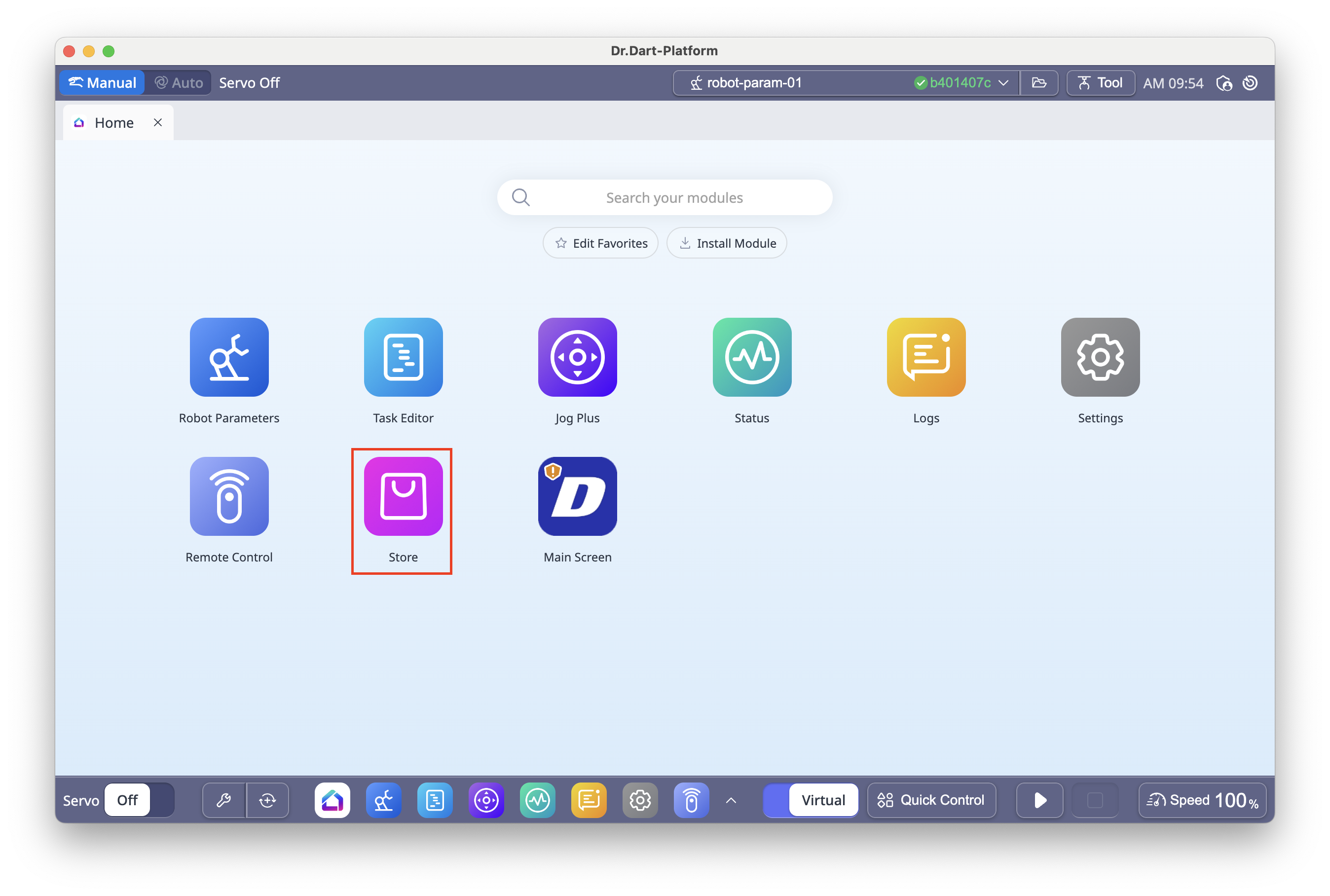
Task: Open the Main Screen module
Action: pos(577,496)
